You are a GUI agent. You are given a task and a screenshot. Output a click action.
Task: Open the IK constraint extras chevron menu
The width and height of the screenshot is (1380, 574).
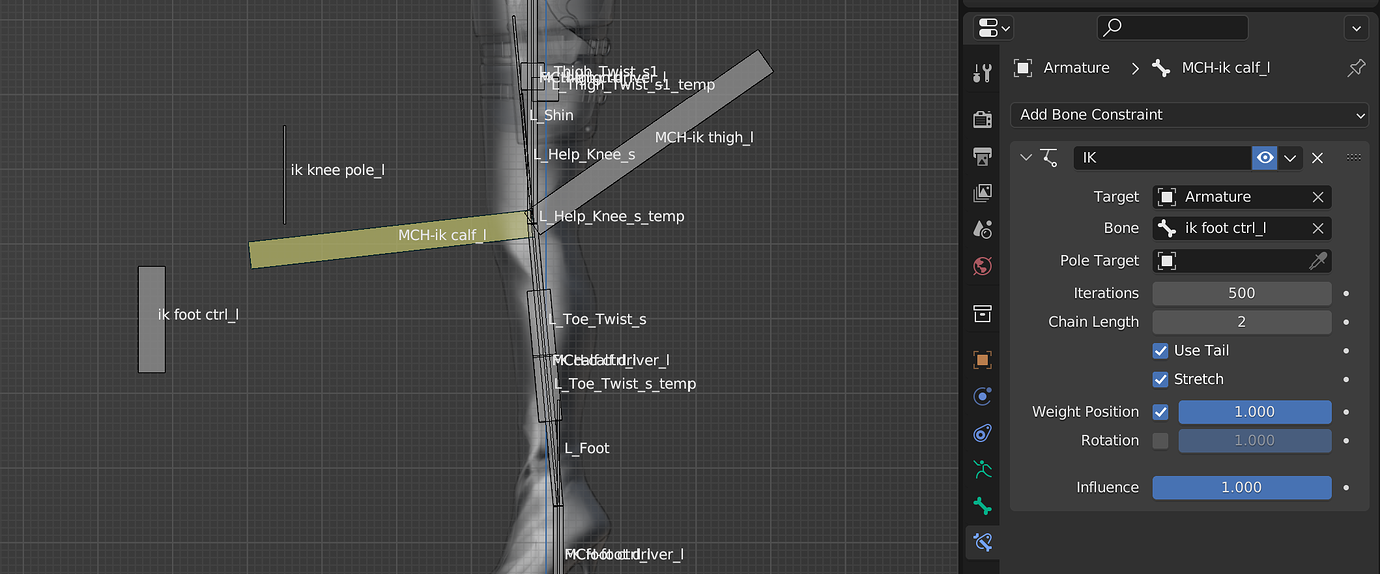(x=1290, y=157)
